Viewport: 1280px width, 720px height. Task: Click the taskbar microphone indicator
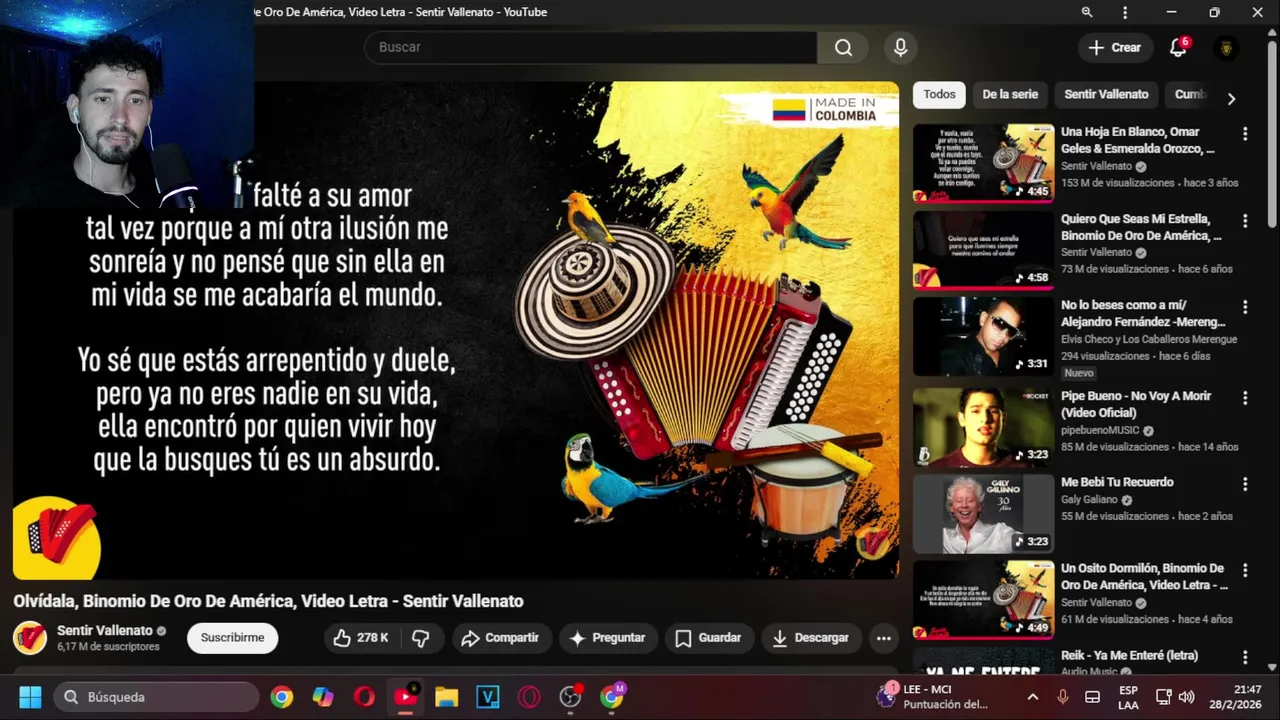point(1063,697)
